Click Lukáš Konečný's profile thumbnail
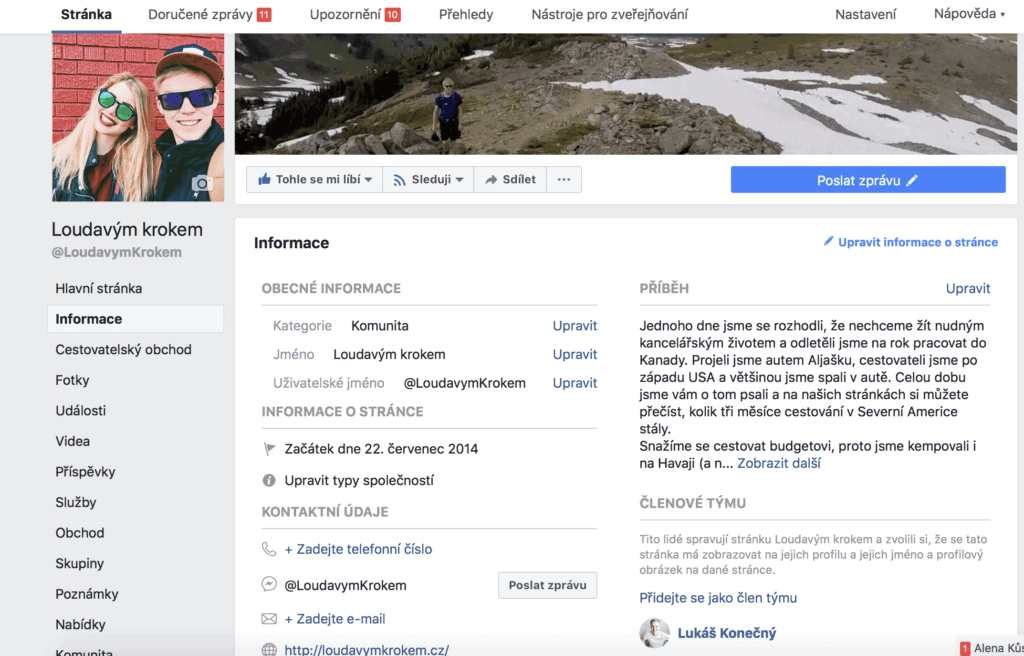Image resolution: width=1024 pixels, height=656 pixels. click(x=654, y=632)
